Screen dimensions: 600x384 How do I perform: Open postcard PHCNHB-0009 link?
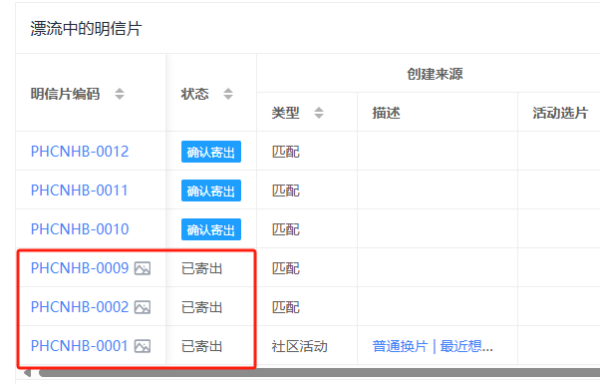80,268
